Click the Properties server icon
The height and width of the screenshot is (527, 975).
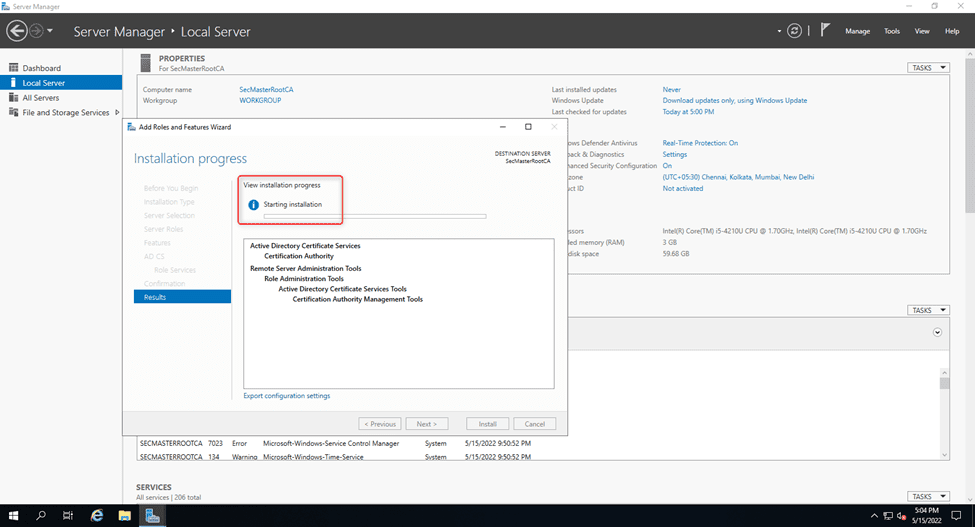coord(146,63)
